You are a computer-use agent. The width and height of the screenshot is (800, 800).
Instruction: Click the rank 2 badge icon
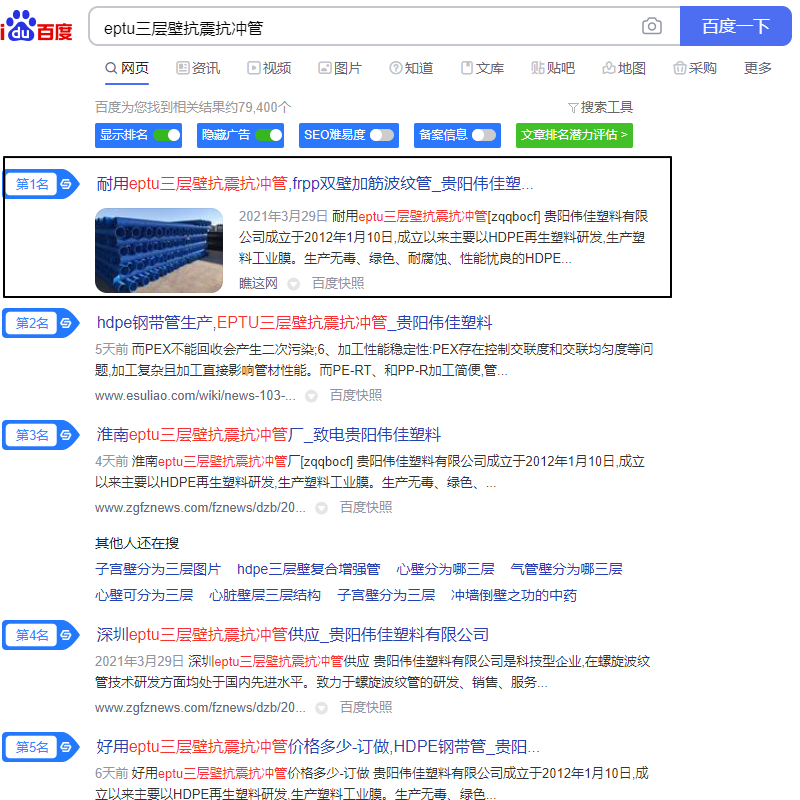click(x=66, y=323)
